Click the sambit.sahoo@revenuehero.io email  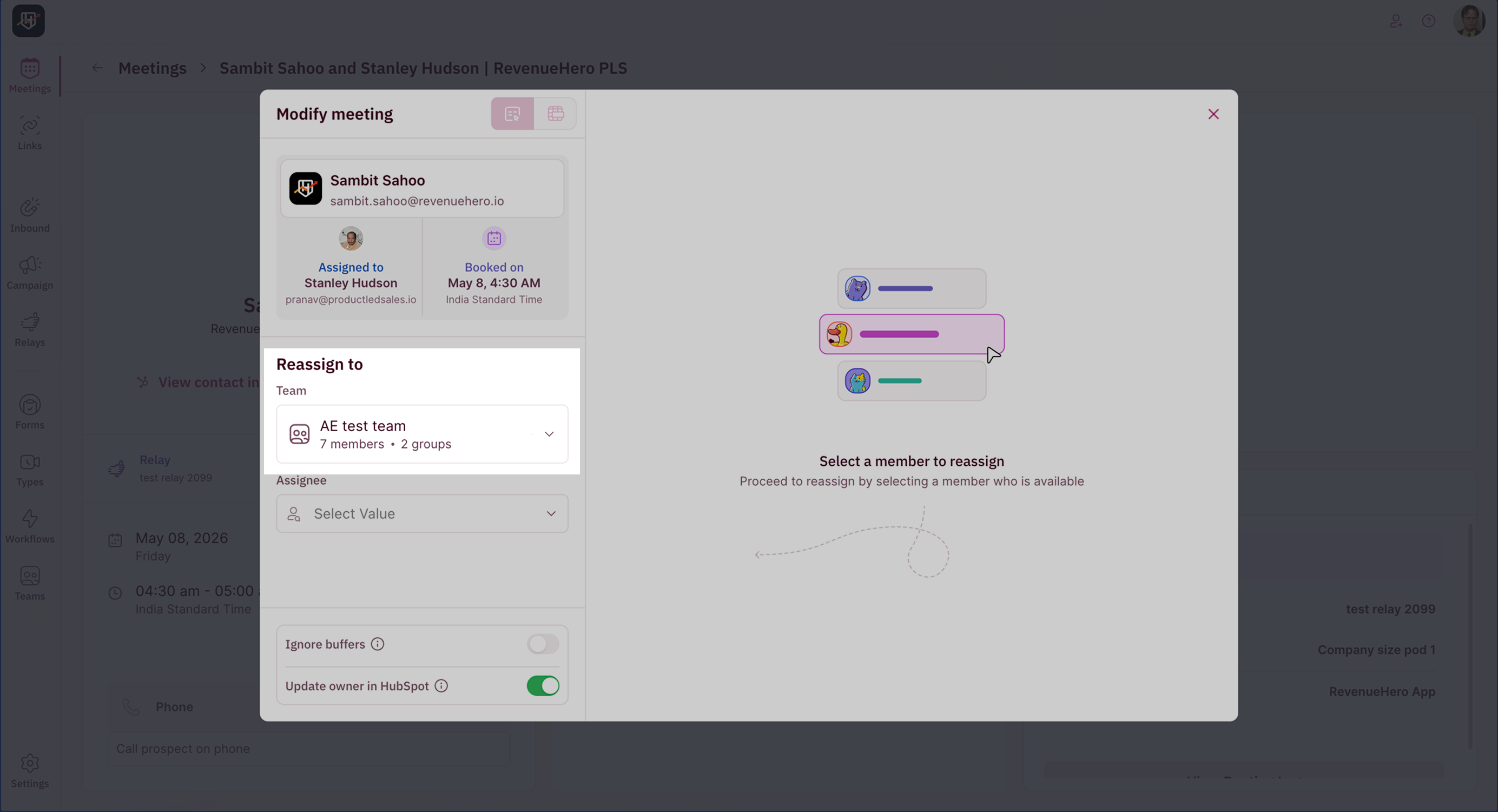pyautogui.click(x=417, y=201)
